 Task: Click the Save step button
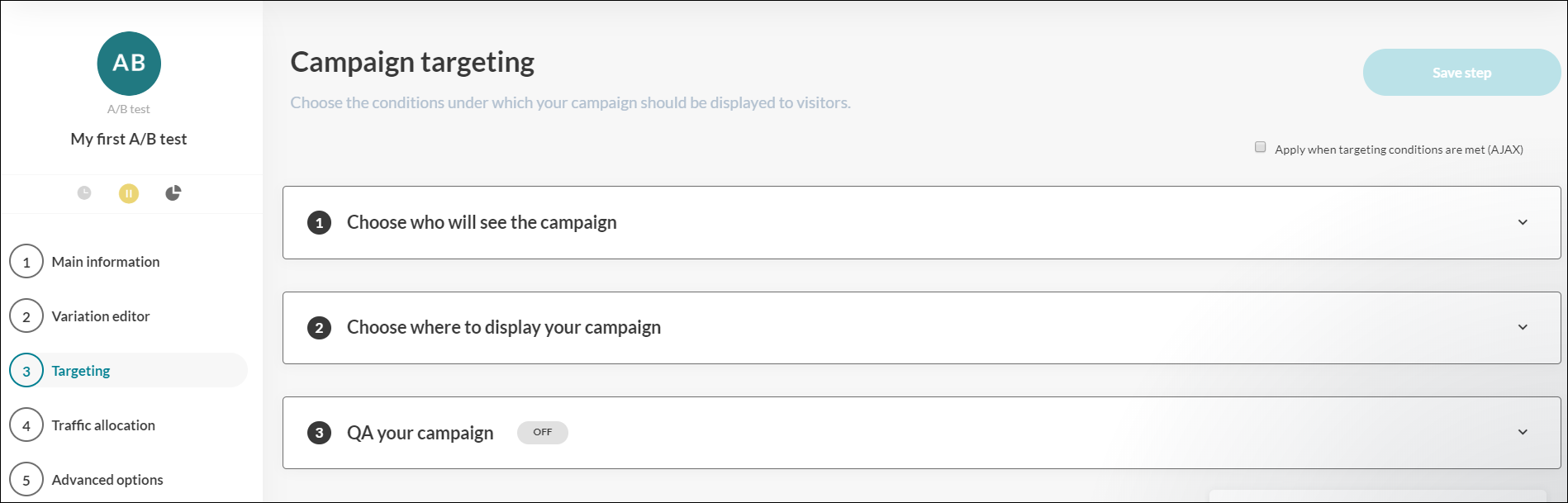[x=1461, y=73]
